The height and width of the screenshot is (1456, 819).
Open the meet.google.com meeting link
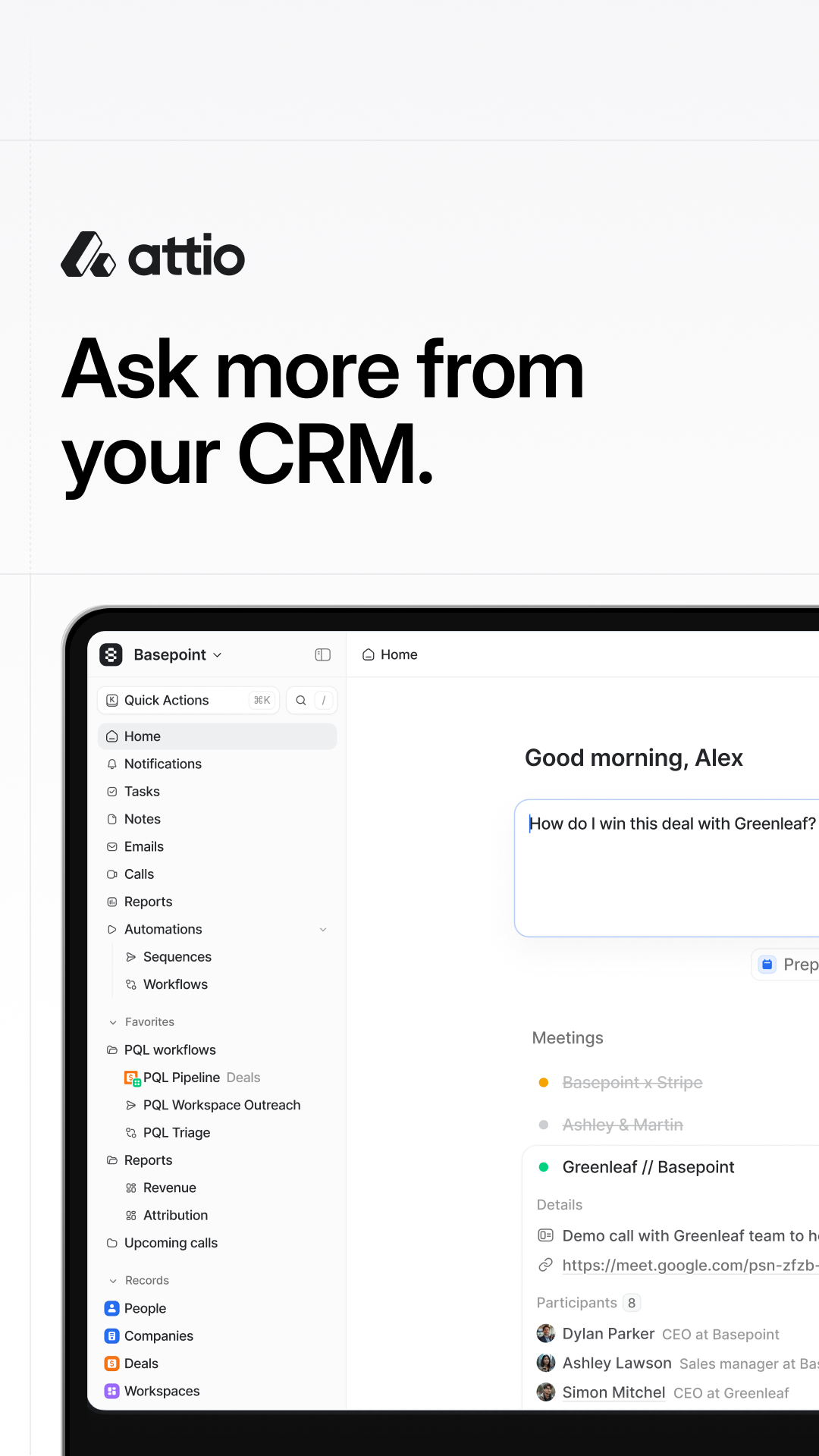[691, 1265]
